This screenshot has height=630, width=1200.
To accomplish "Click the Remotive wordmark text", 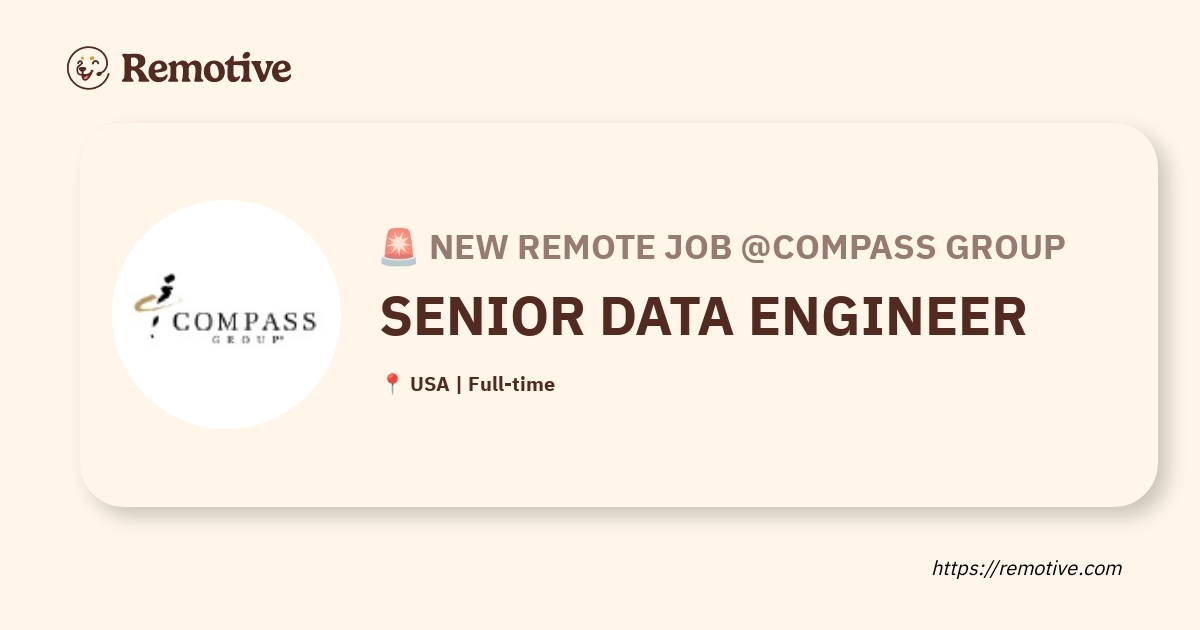I will tap(206, 68).
